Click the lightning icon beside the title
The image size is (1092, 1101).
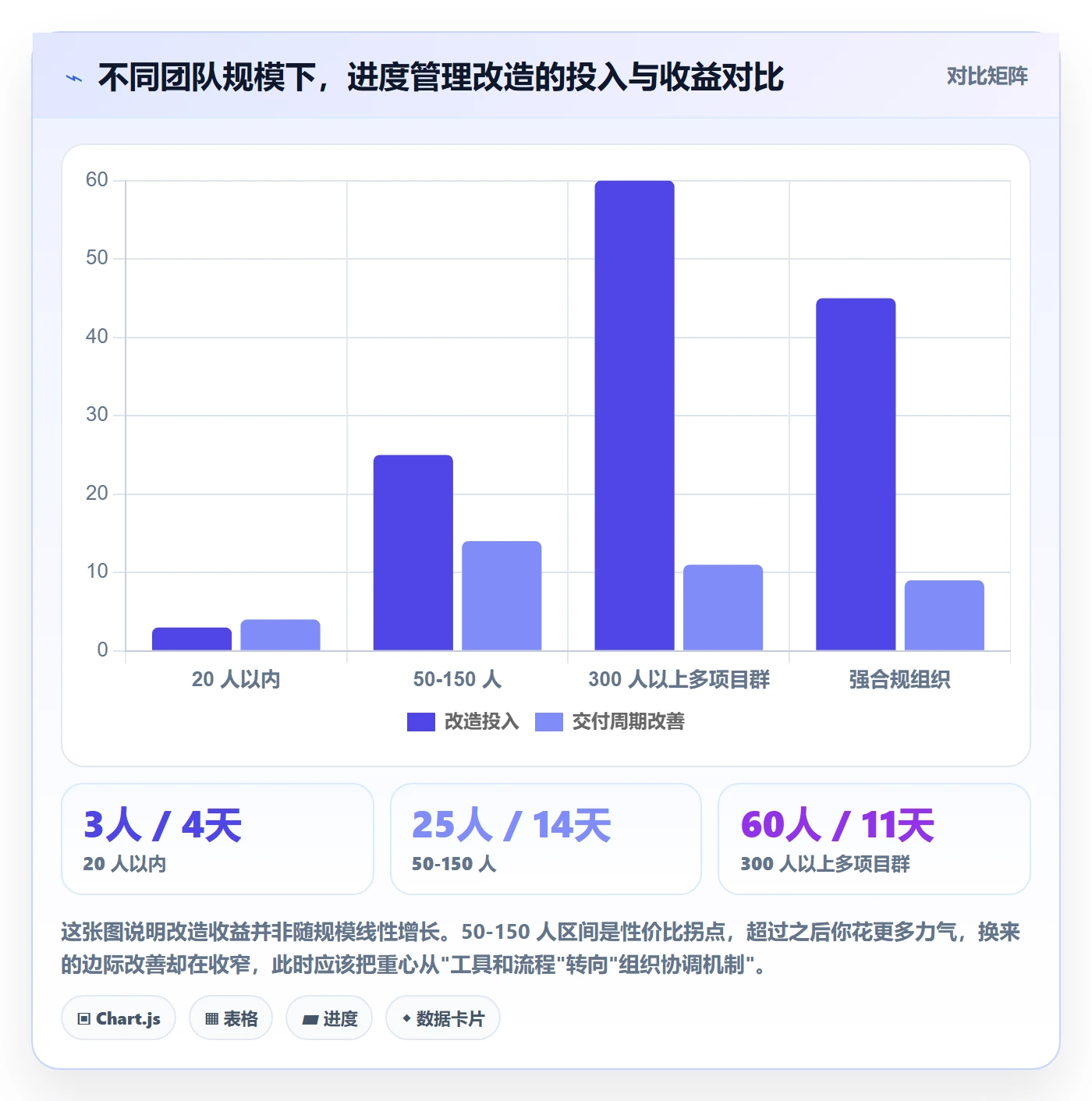click(74, 78)
